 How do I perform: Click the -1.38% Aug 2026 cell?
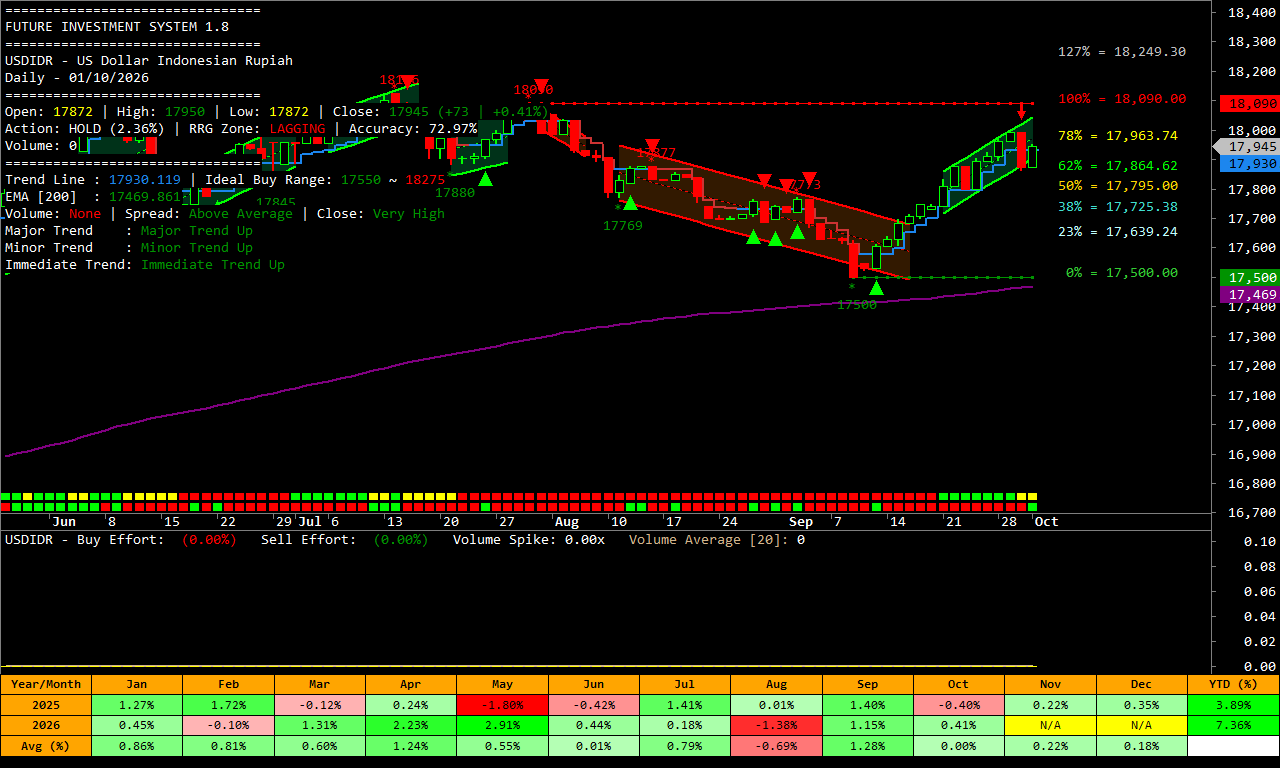pyautogui.click(x=776, y=725)
